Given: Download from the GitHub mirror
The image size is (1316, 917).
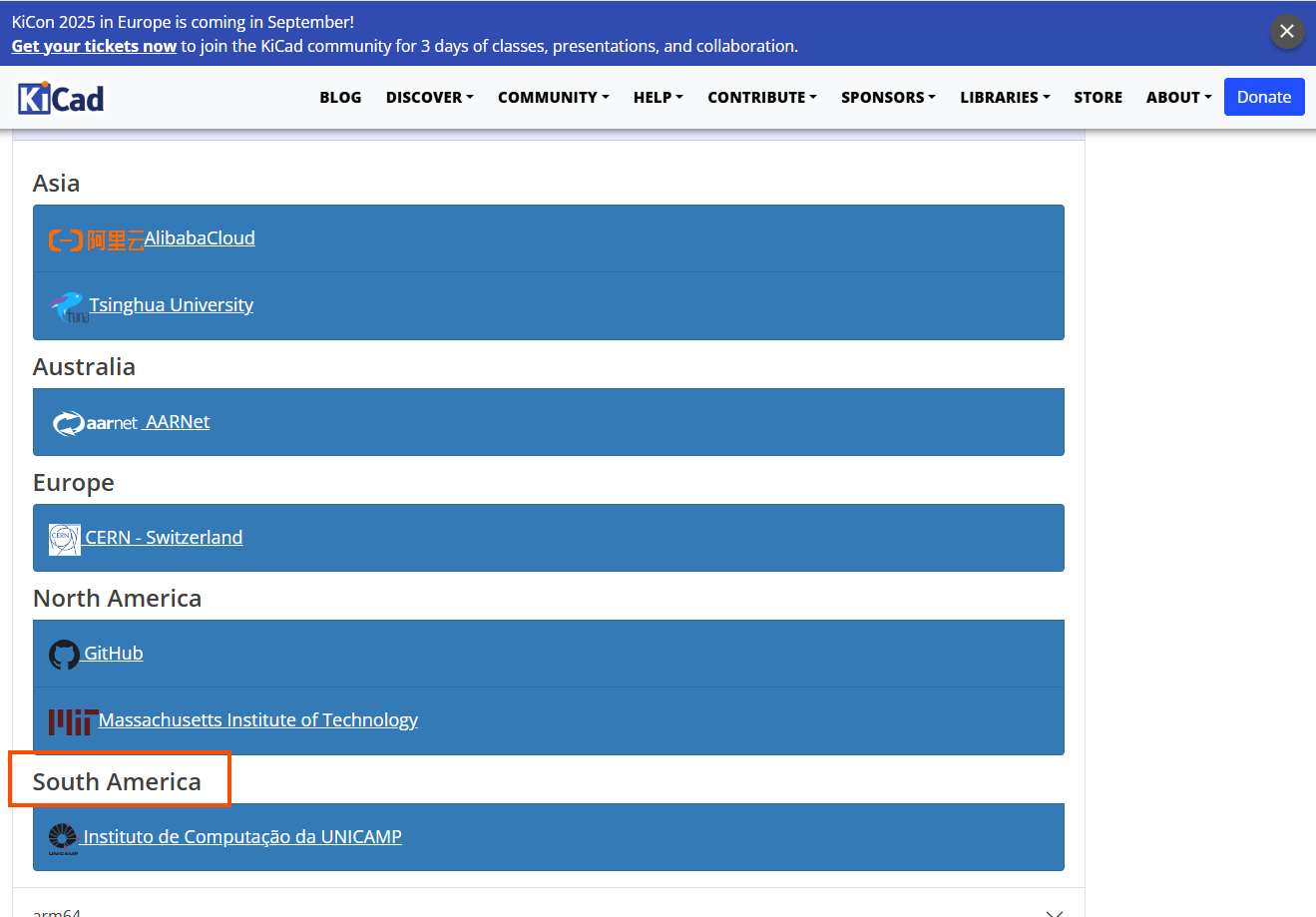Looking at the screenshot, I should 113,653.
